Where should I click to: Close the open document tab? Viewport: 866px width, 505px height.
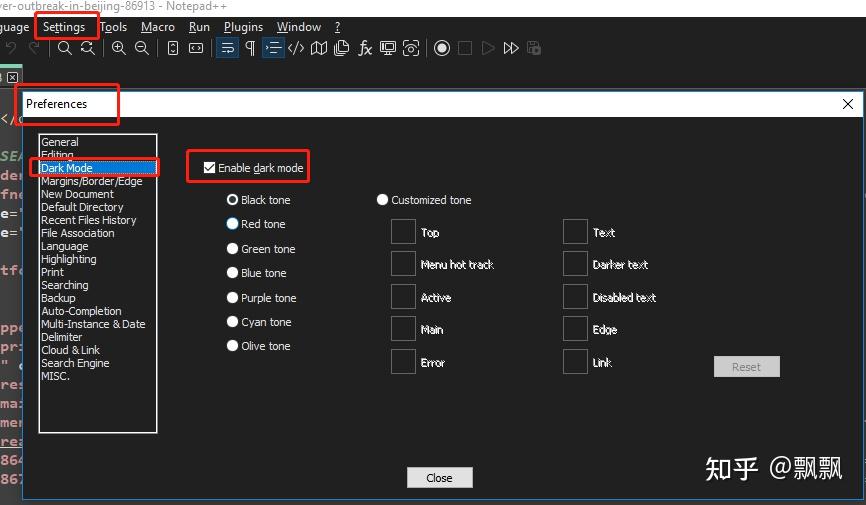13,77
